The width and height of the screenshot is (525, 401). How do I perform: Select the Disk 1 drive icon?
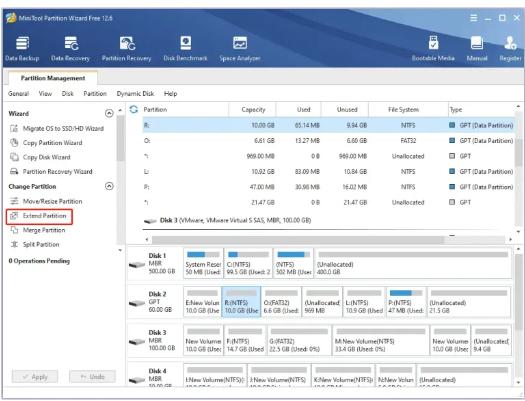(137, 265)
